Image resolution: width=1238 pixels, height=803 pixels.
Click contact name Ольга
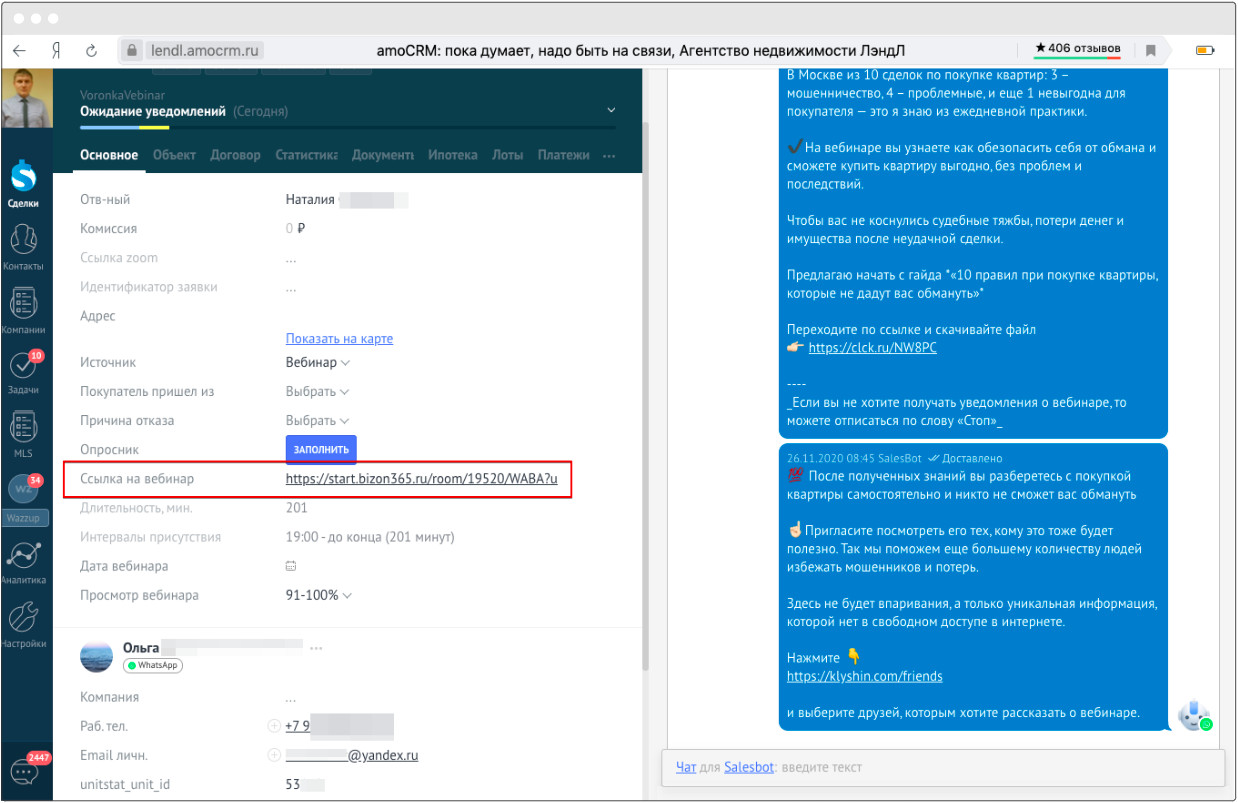pyautogui.click(x=141, y=648)
